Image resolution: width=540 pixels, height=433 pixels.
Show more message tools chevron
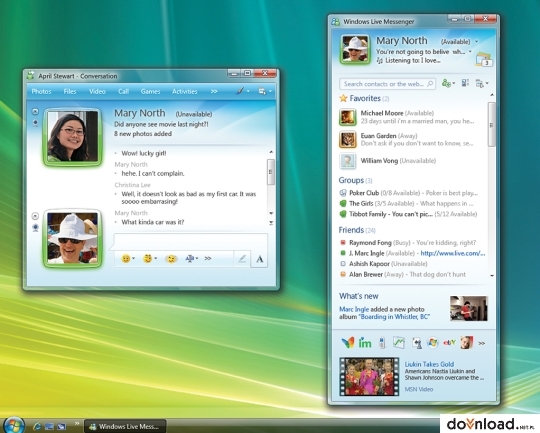pyautogui.click(x=208, y=258)
